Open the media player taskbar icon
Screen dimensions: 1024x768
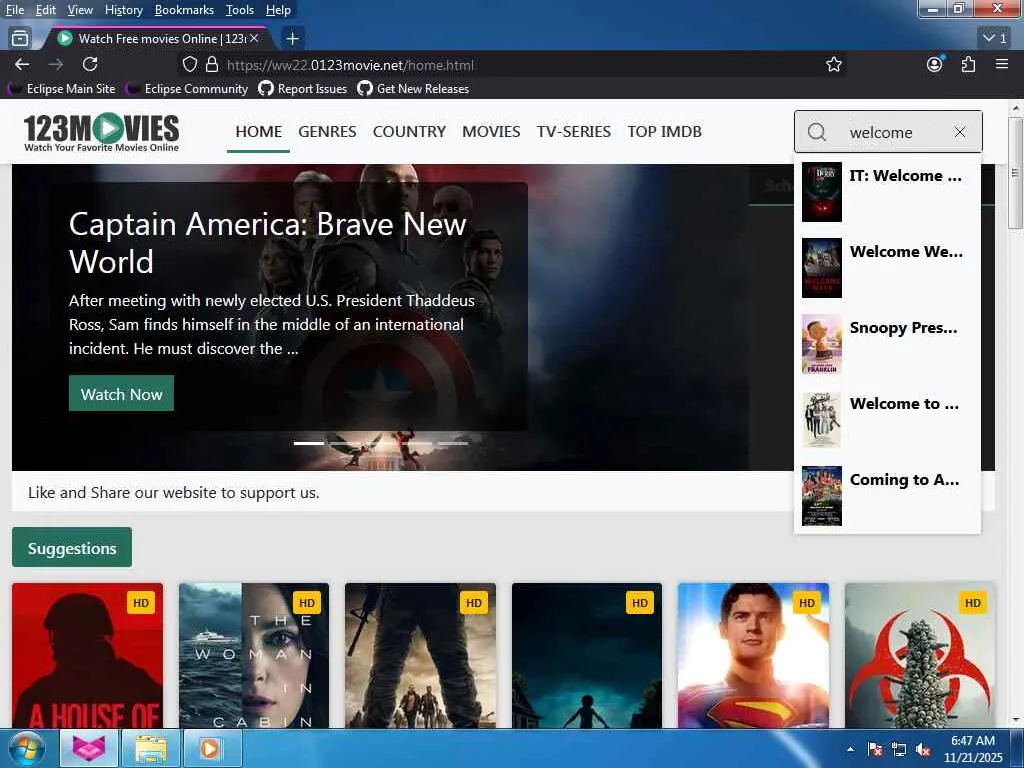click(212, 748)
